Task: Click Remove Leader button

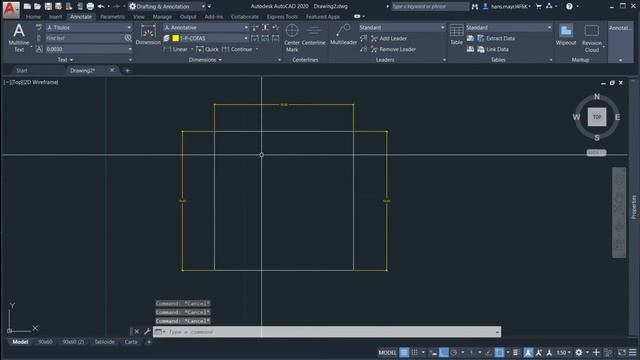Action: 393,49
